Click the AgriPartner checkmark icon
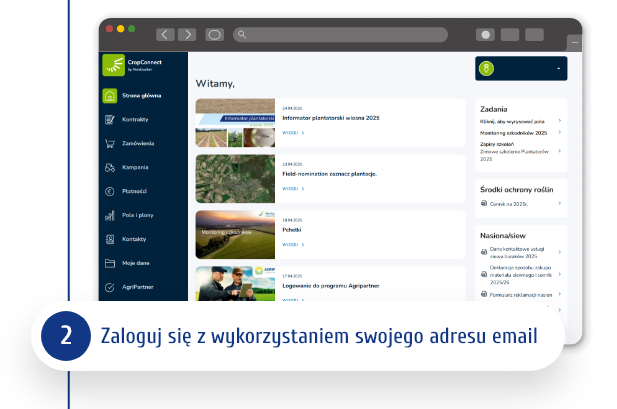 click(x=110, y=288)
